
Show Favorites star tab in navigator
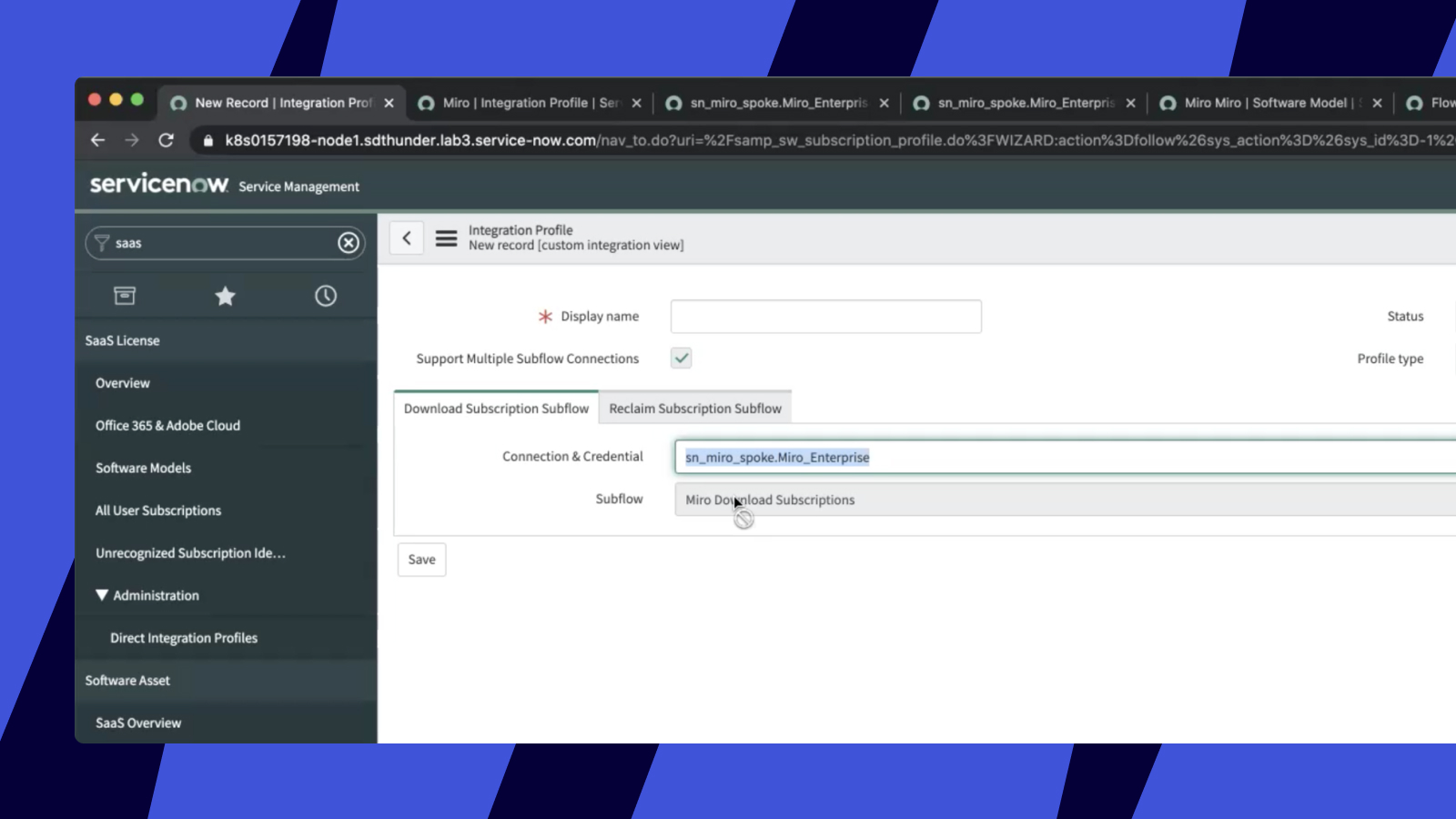[225, 296]
